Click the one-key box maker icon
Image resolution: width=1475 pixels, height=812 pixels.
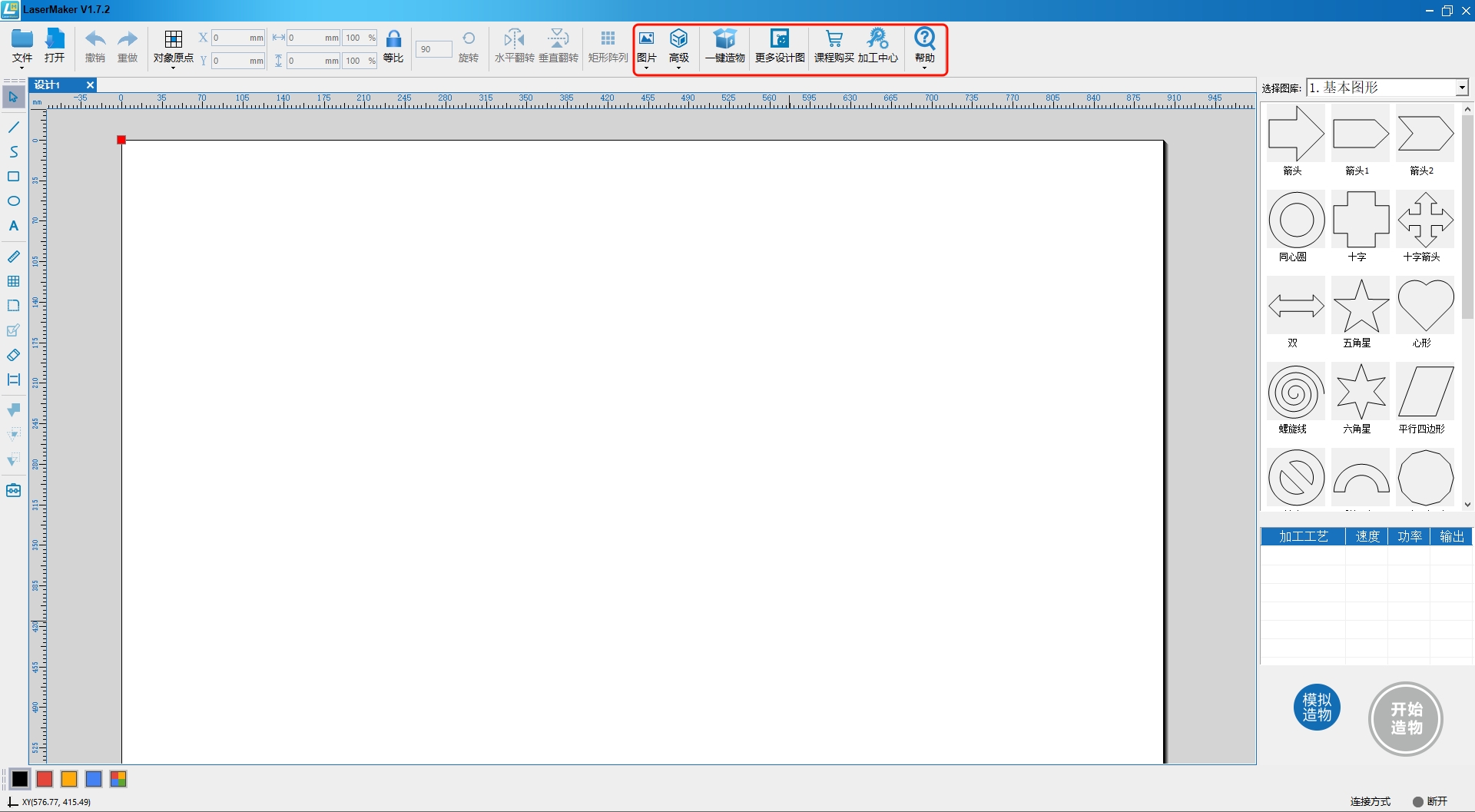click(x=724, y=40)
